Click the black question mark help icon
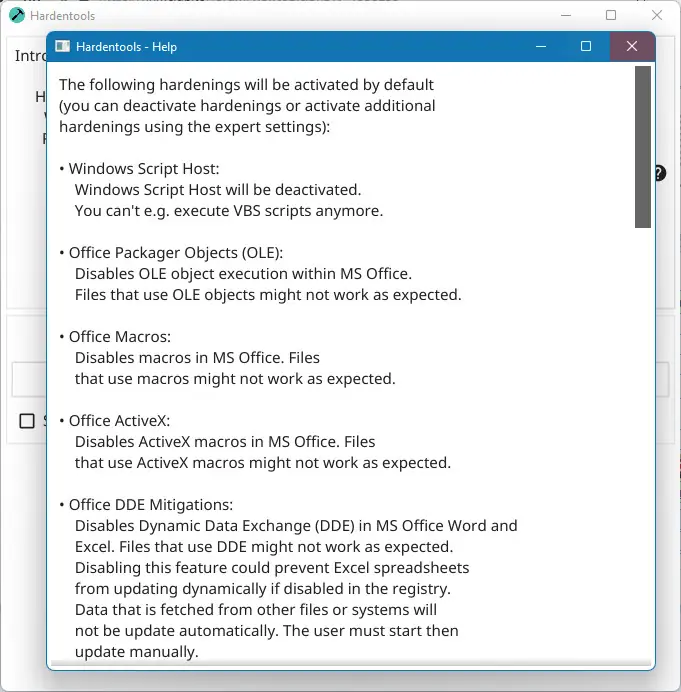 tap(660, 173)
